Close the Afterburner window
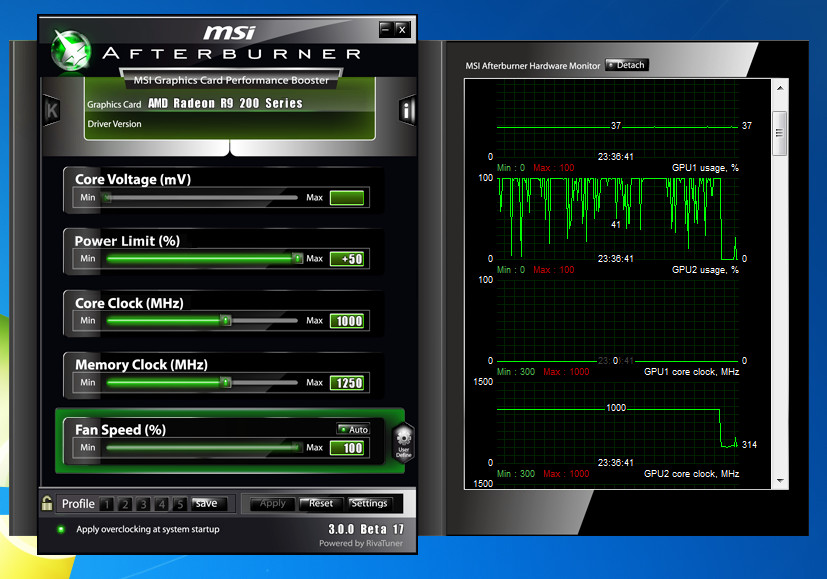 point(402,30)
